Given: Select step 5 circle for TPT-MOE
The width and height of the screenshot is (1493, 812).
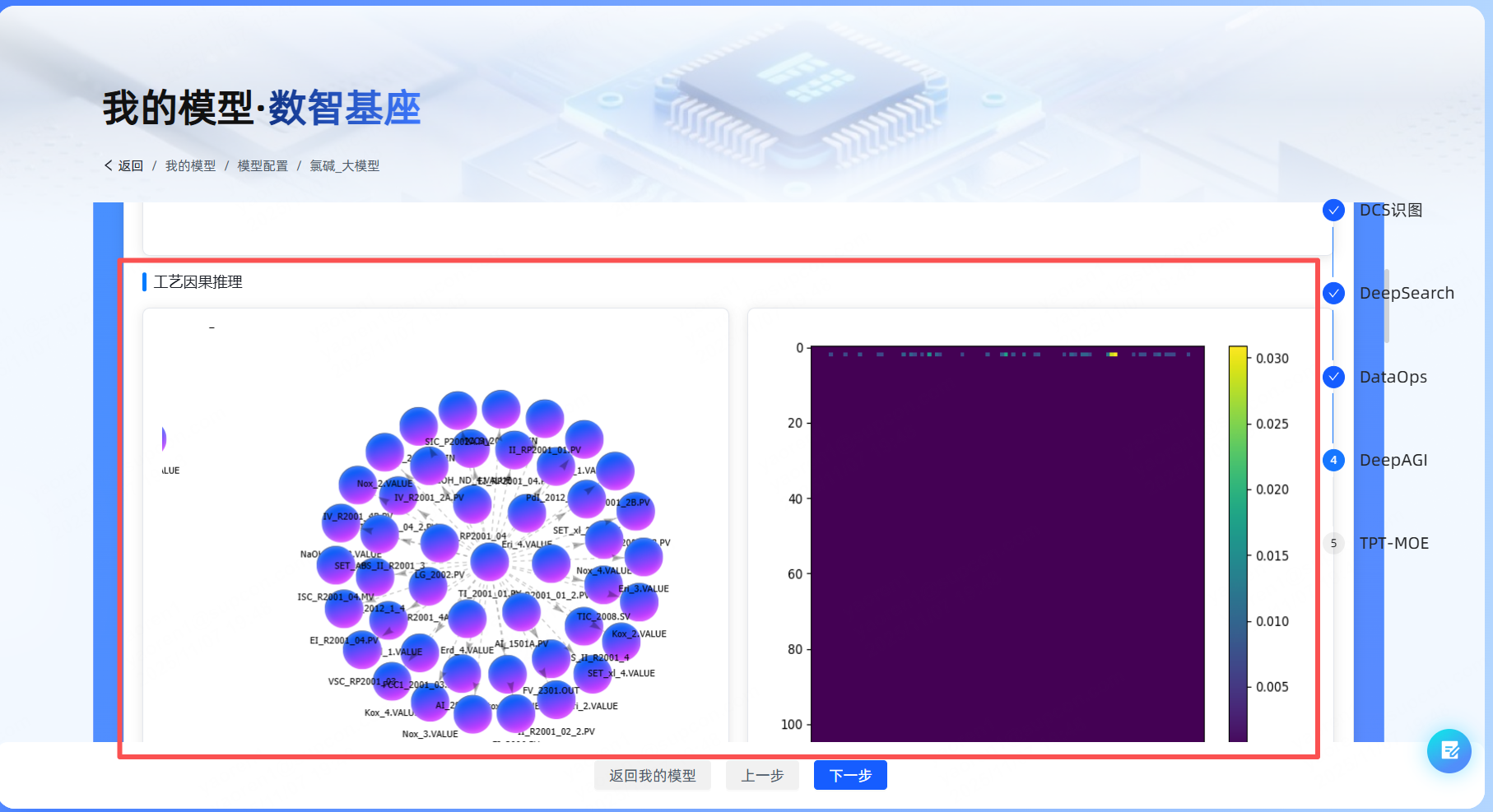Looking at the screenshot, I should tap(1333, 543).
